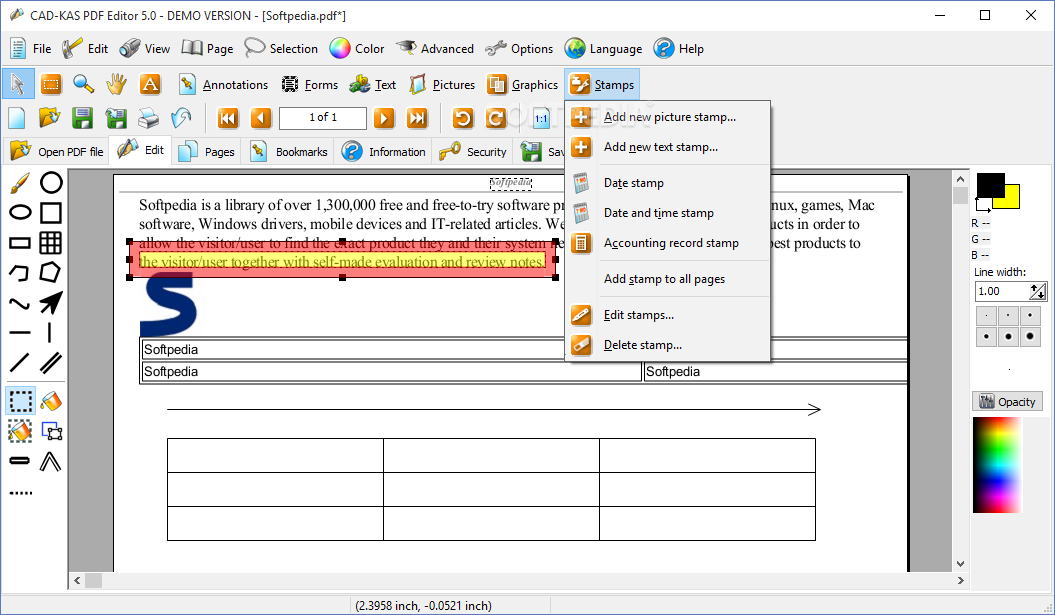Choose Edit stamps entry
The height and width of the screenshot is (615, 1055).
667,315
